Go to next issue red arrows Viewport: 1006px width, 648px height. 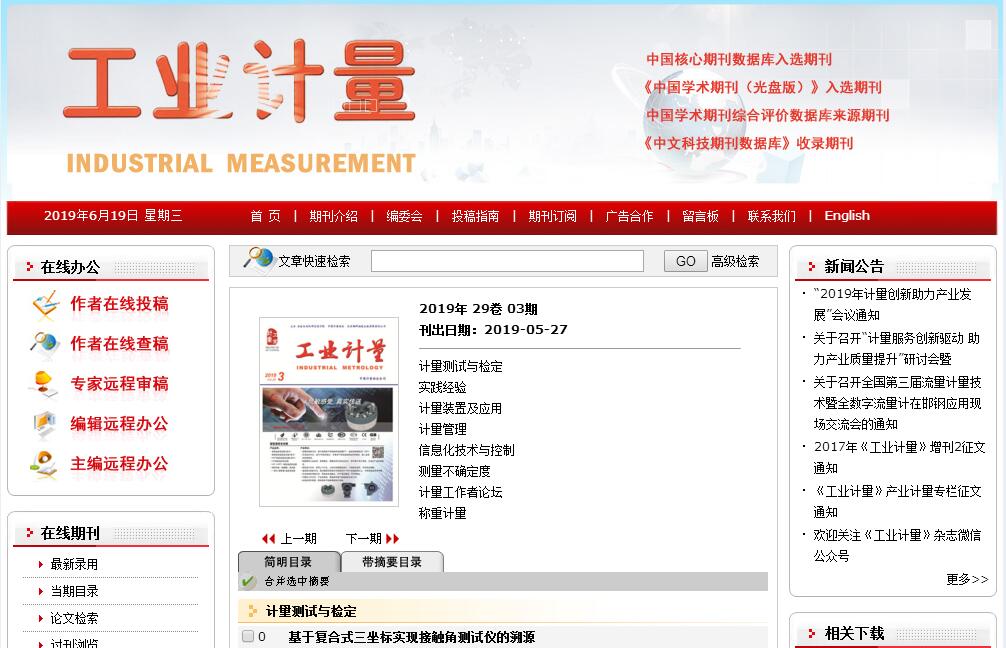393,539
